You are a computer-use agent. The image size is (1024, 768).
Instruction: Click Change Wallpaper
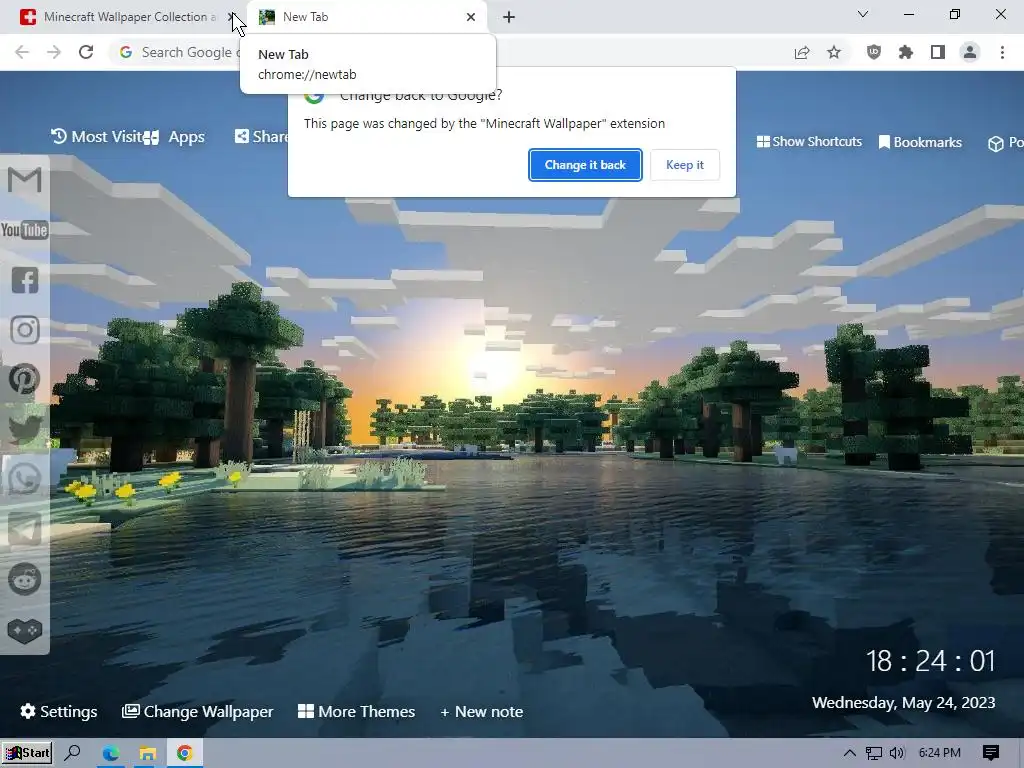198,712
